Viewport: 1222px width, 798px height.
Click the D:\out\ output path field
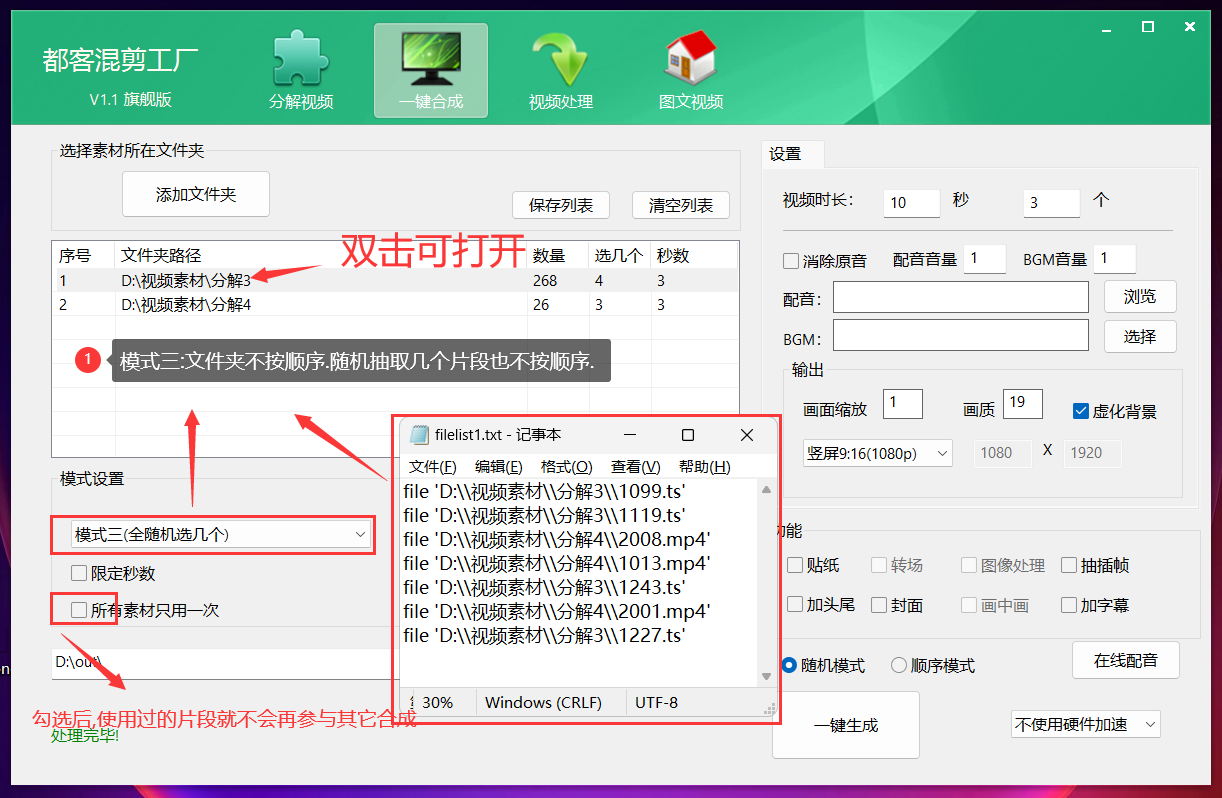(x=221, y=662)
